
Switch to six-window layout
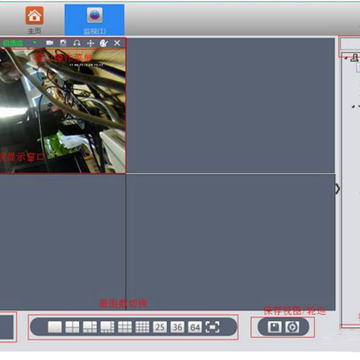click(x=90, y=327)
